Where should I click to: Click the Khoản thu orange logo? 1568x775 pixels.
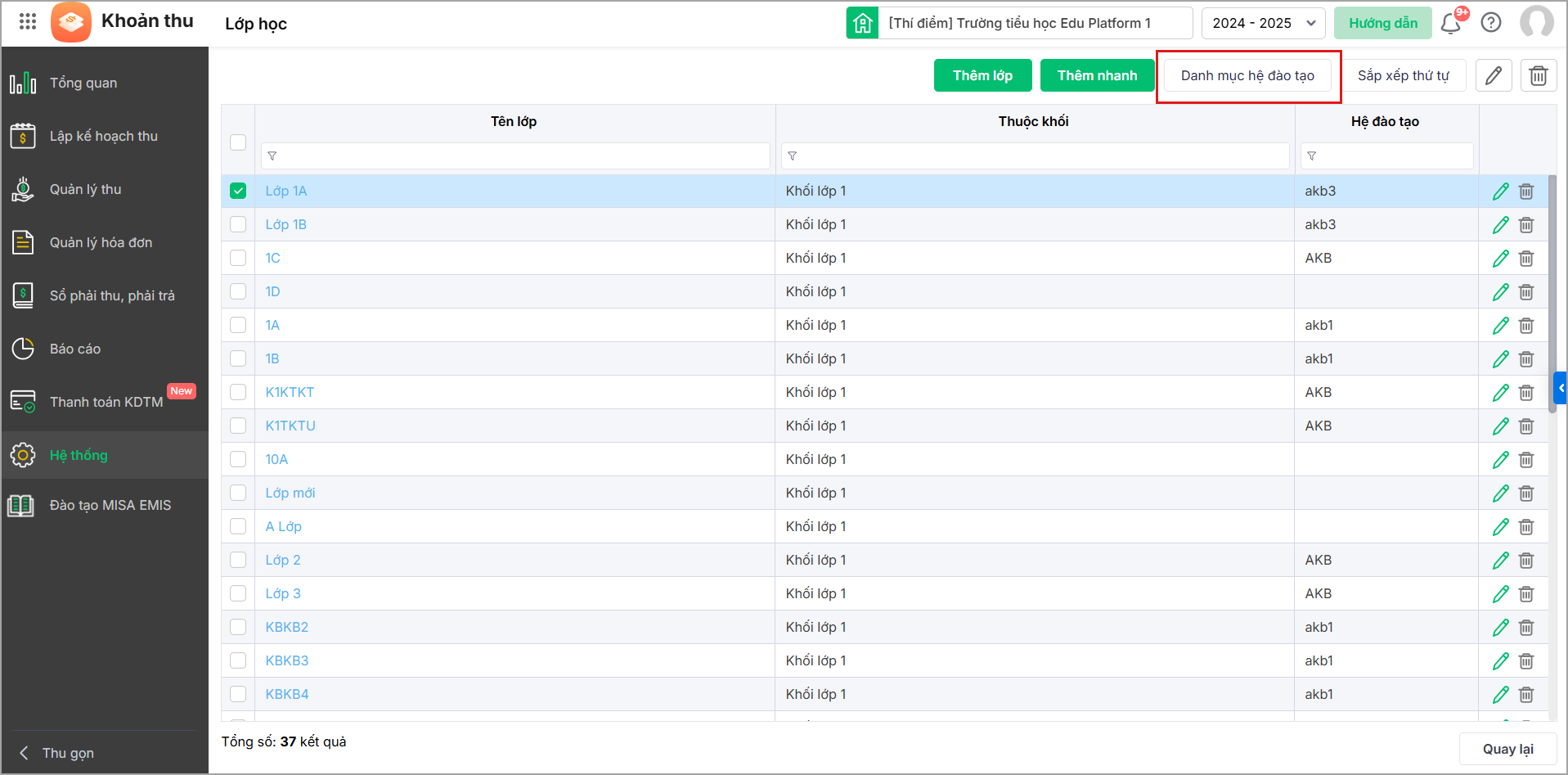71,22
